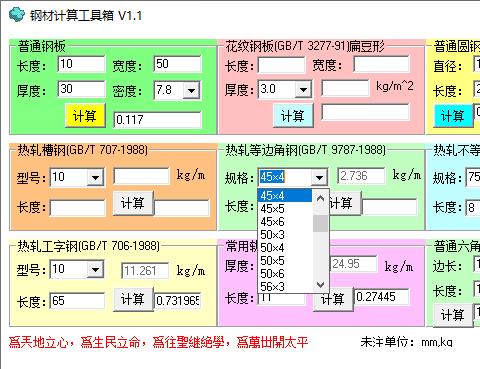The image size is (480, 369).
Task: Click the 热轧等边角钢(GB/T 9787-1988) group title
Action: point(305,150)
